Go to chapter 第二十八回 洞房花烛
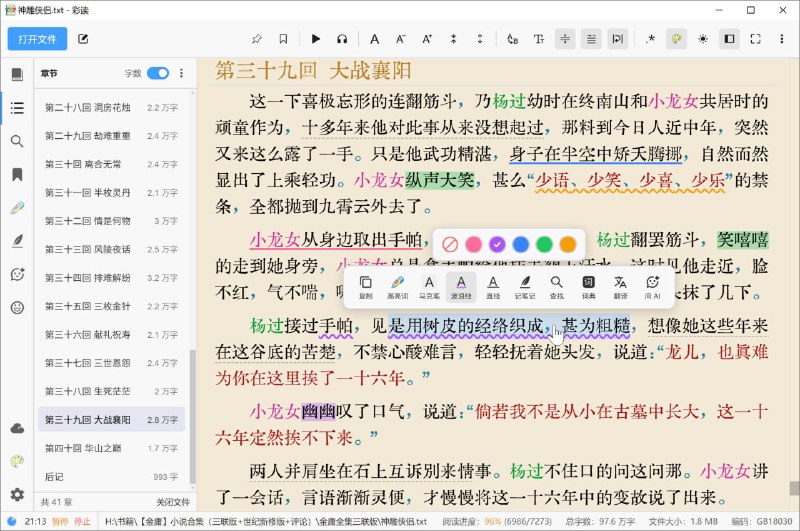The image size is (800, 531). click(111, 108)
